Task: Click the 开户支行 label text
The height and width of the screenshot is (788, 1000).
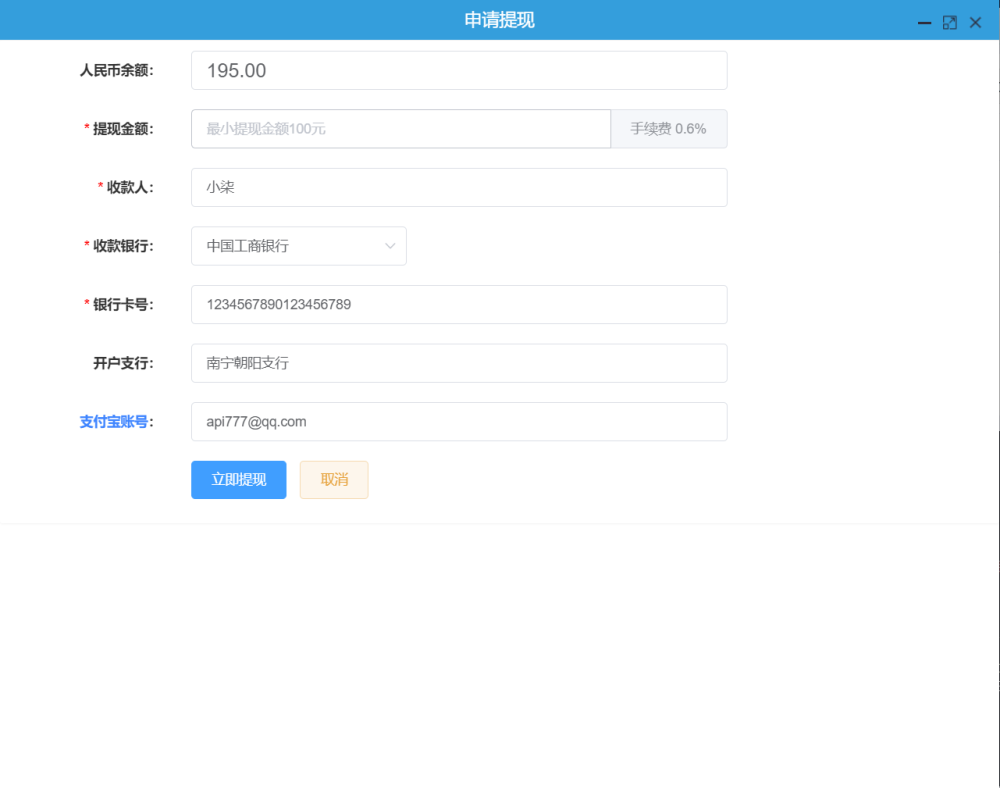Action: click(x=123, y=363)
